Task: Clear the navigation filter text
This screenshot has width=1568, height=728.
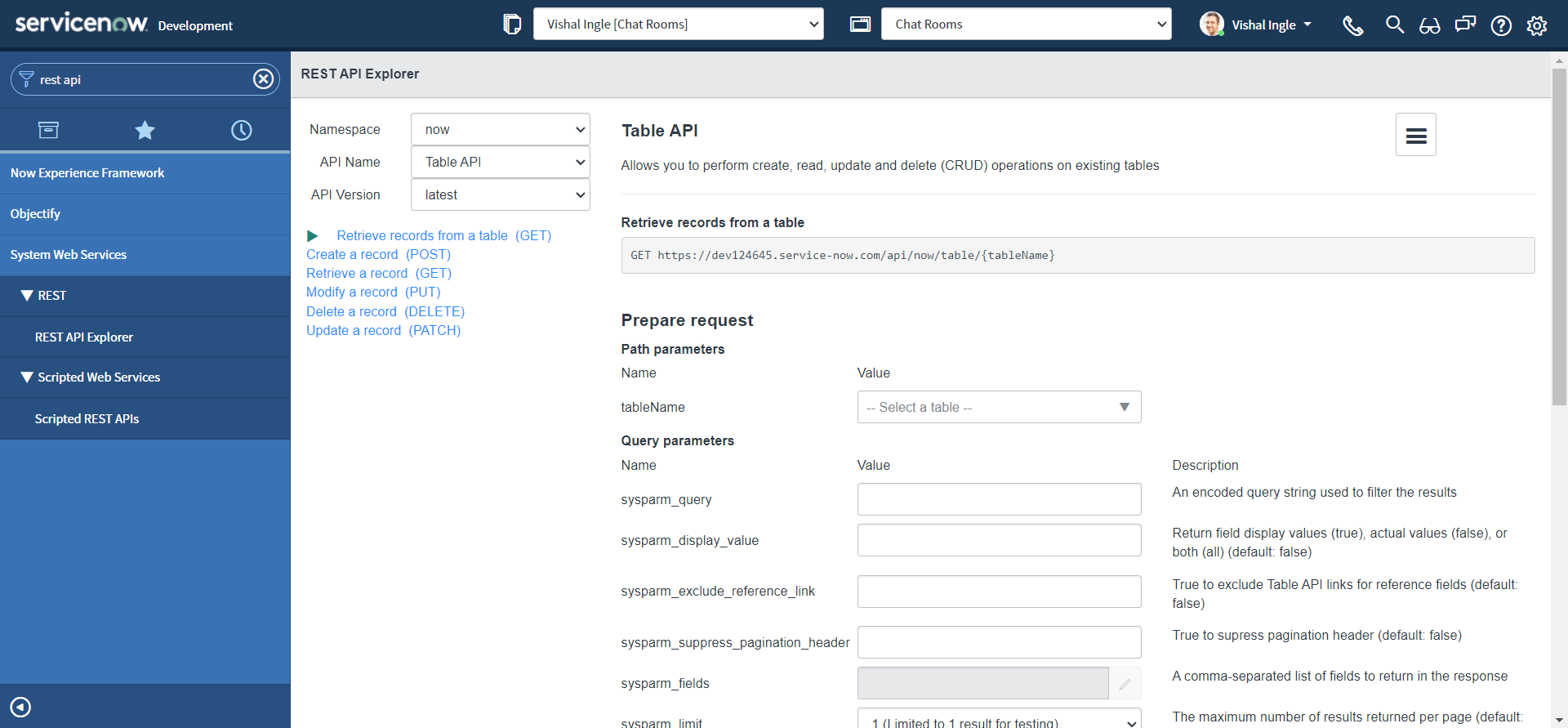Action: pyautogui.click(x=263, y=79)
